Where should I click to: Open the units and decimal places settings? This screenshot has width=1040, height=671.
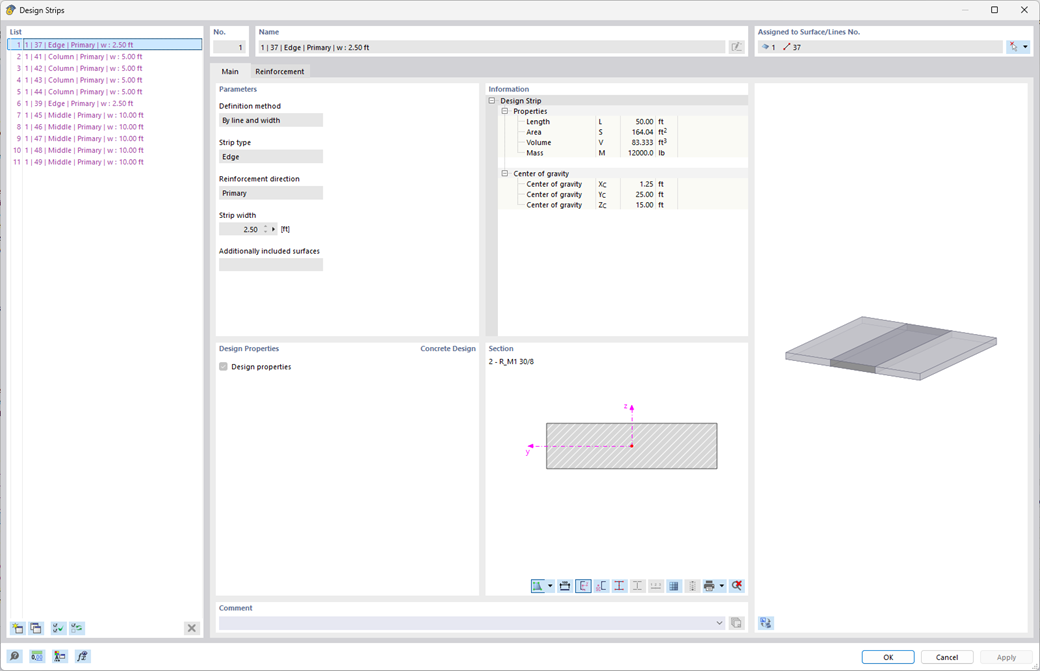click(x=36, y=656)
